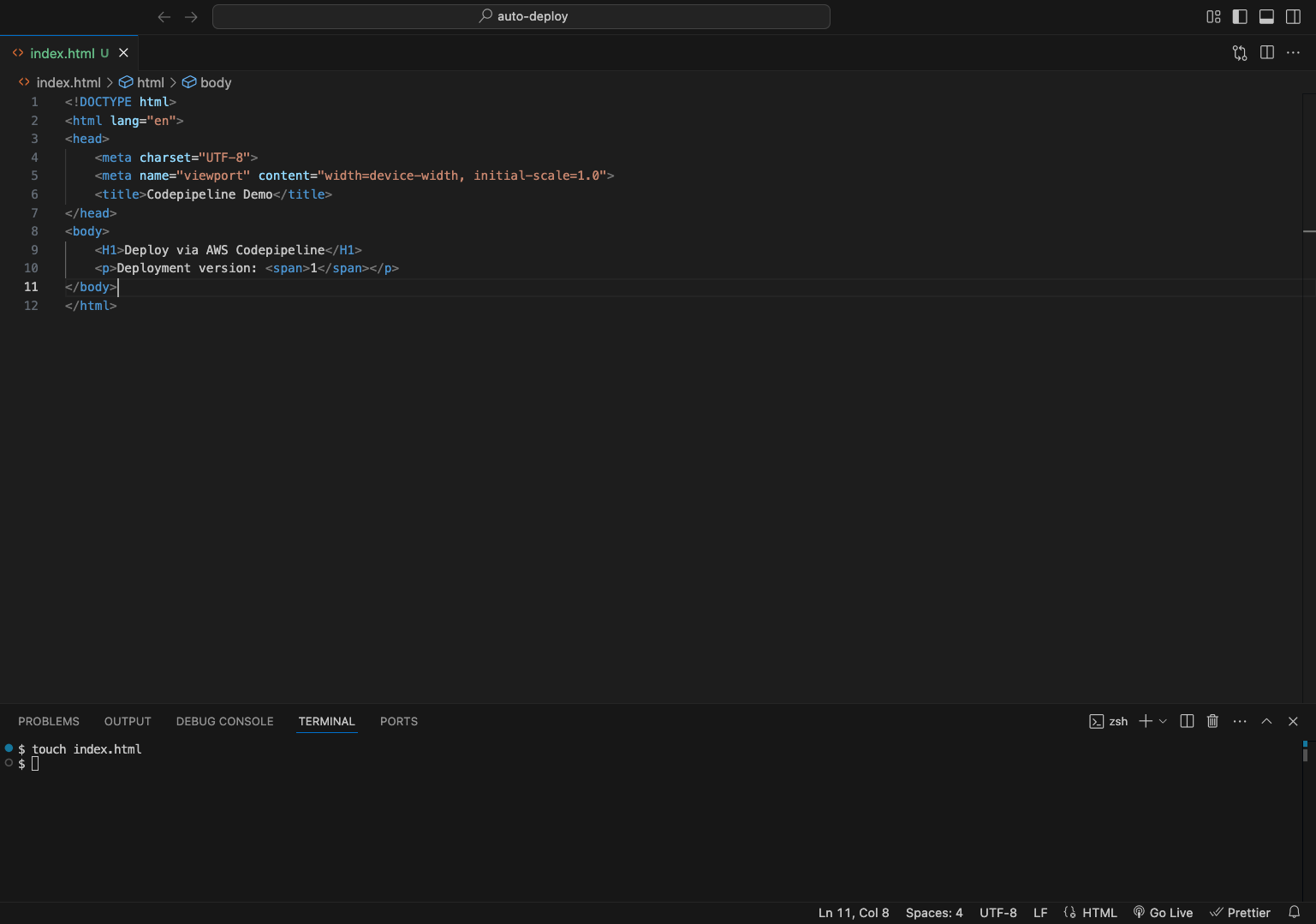Screen dimensions: 1316x924
Task: Click the 'Prettier' status bar item
Action: coord(1240,913)
